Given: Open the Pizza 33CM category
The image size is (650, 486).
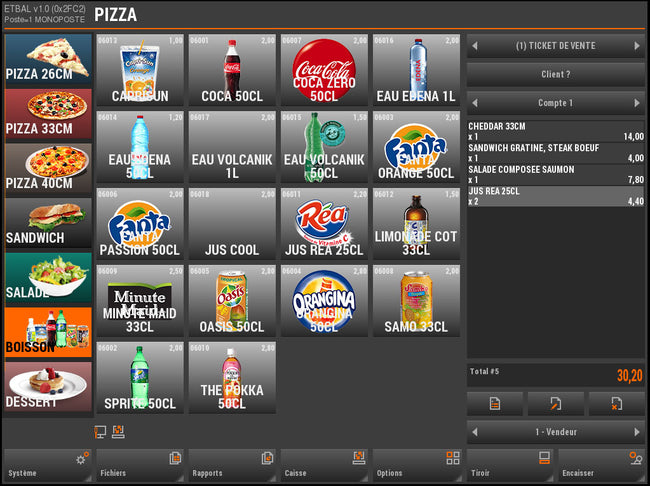Looking at the screenshot, I should click(48, 114).
